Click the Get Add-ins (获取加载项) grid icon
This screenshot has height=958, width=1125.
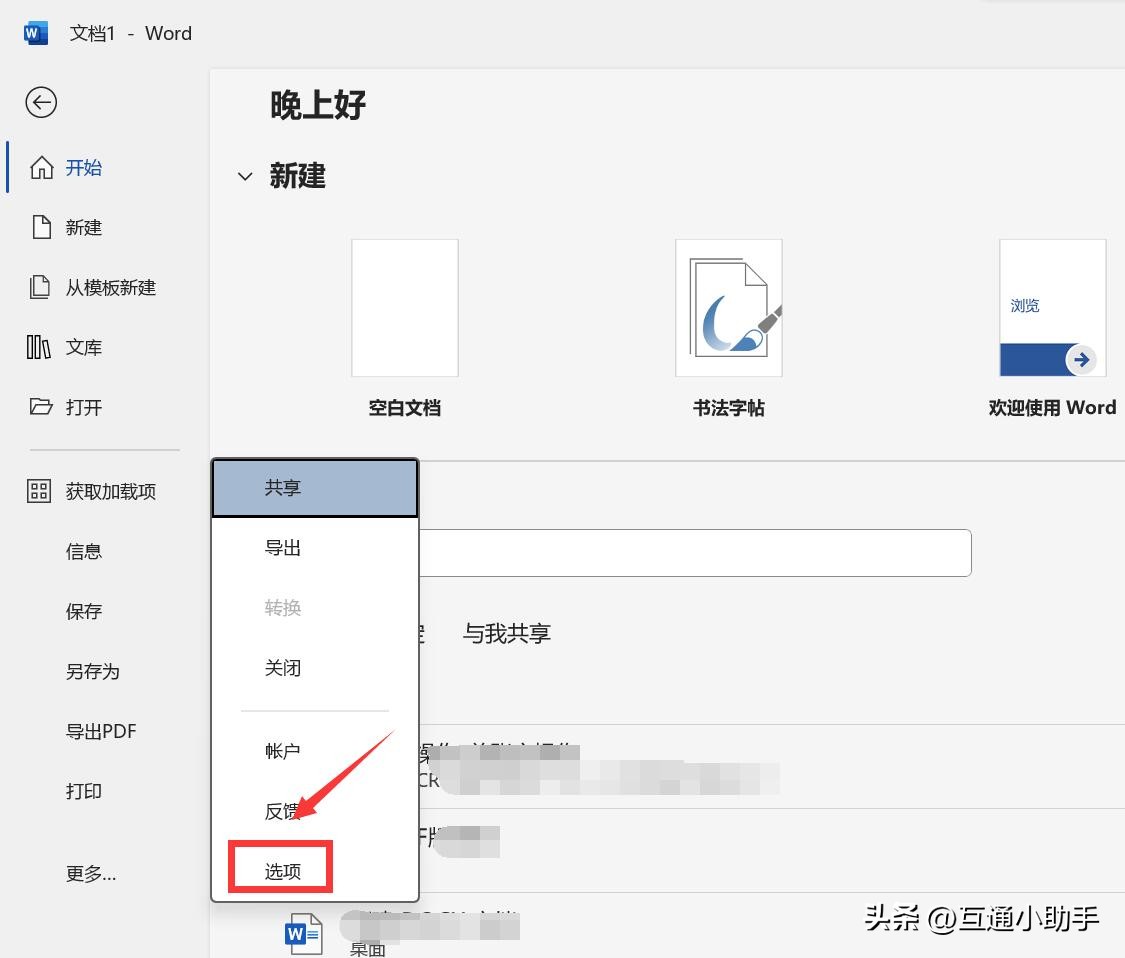click(39, 491)
